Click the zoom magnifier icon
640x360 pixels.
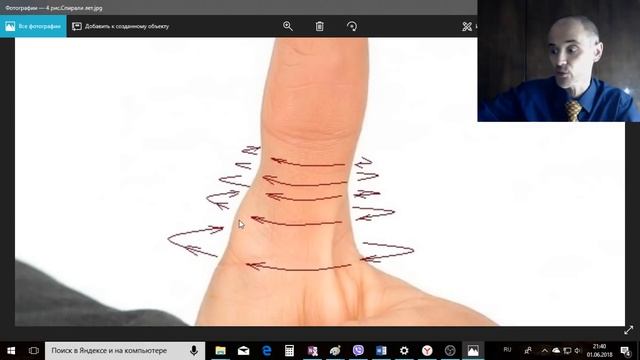[288, 27]
